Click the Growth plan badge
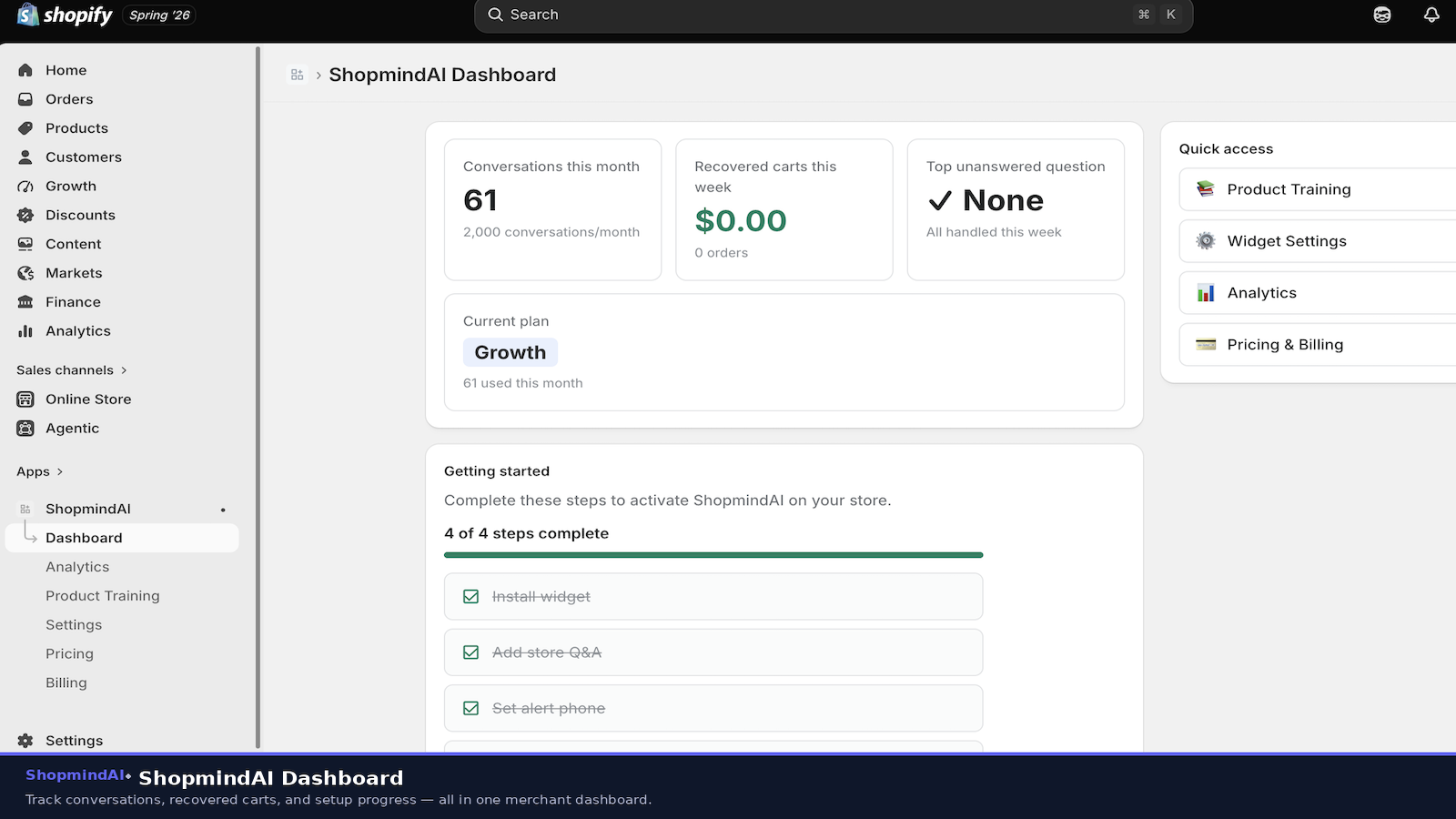The image size is (1456, 819). [x=511, y=352]
